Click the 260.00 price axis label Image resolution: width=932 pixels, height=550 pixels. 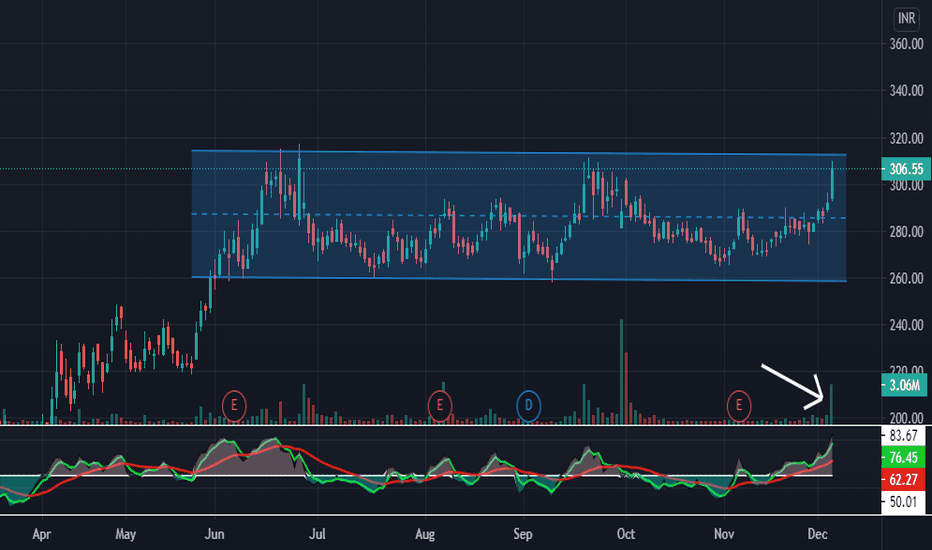coord(906,278)
